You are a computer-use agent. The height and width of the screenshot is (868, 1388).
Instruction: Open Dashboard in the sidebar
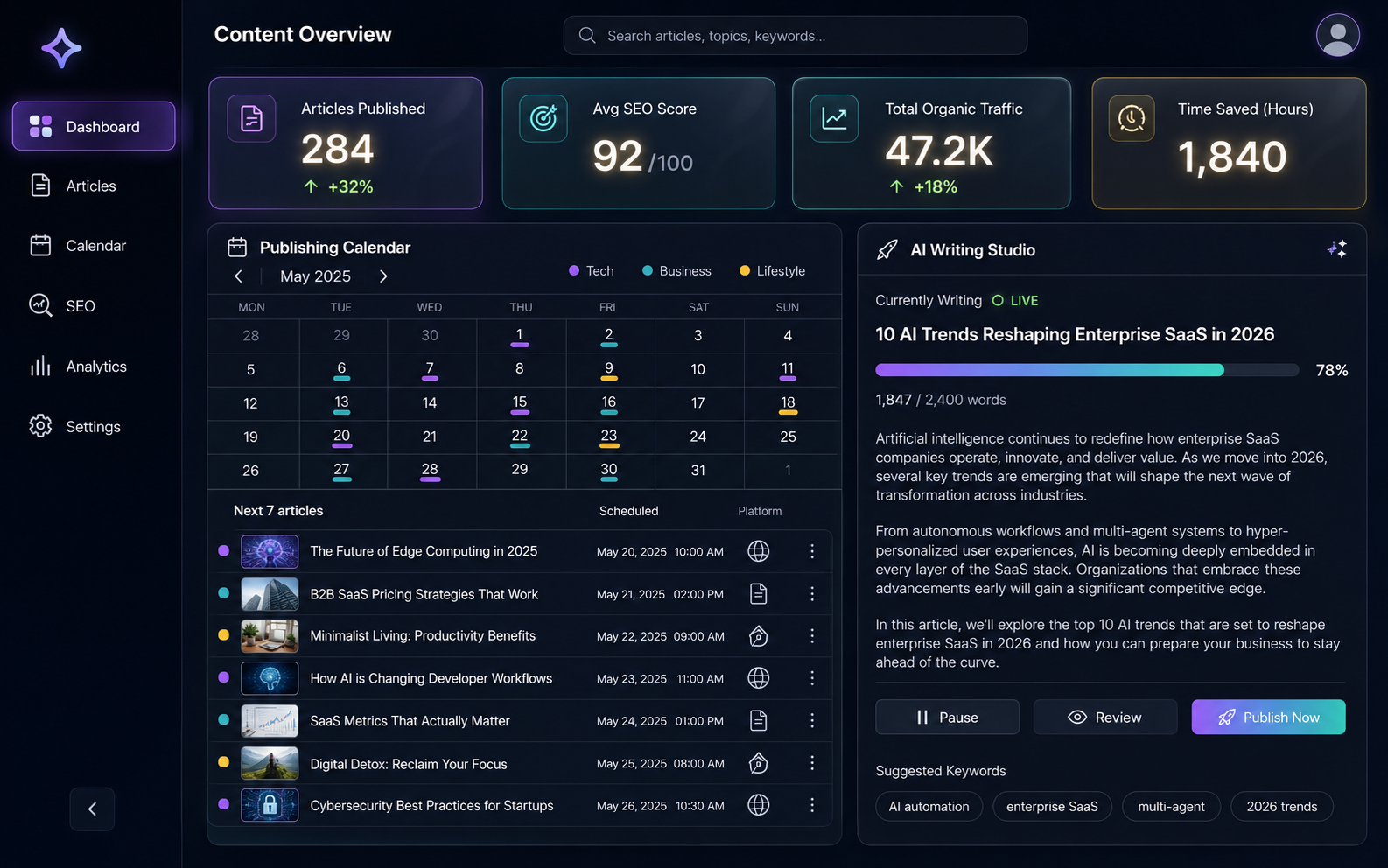tap(94, 126)
